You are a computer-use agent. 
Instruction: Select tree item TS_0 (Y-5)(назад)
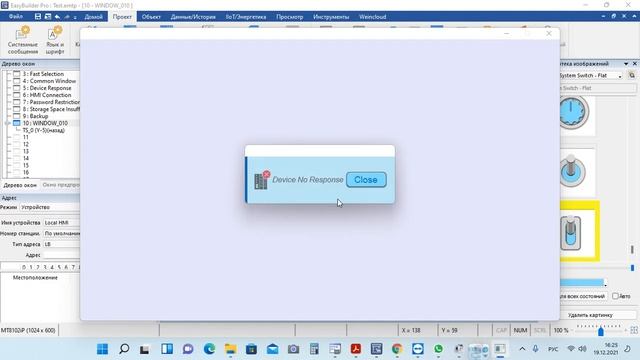[43, 130]
